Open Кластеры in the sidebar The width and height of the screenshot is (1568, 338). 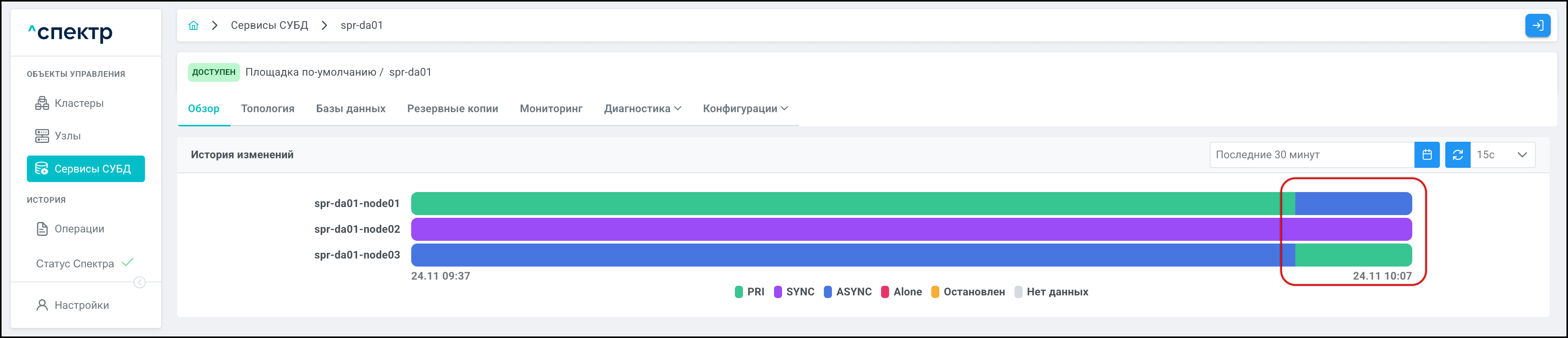(x=79, y=103)
